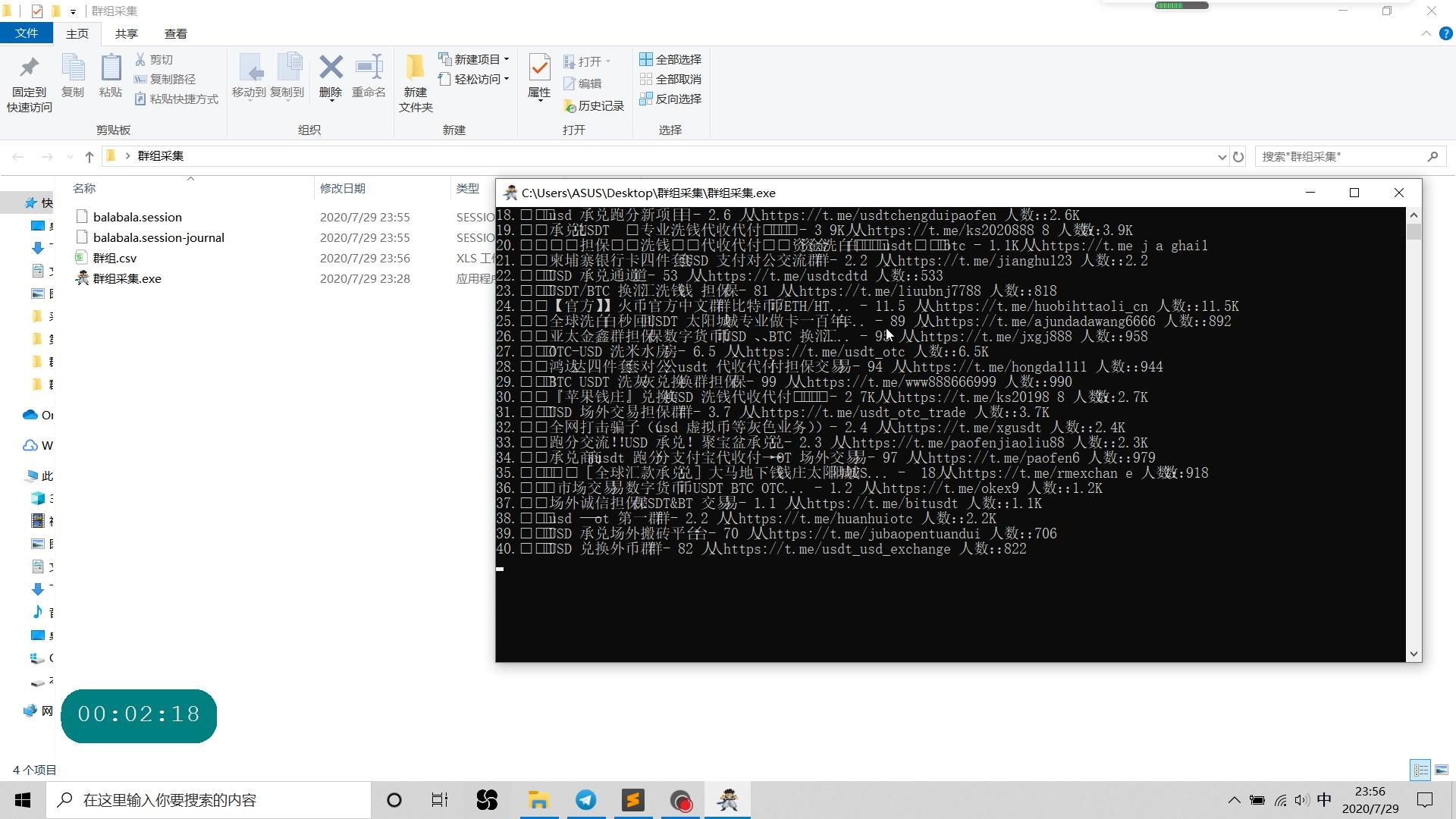Open the Help icon in ribbon
This screenshot has width=1456, height=819.
pos(1446,33)
